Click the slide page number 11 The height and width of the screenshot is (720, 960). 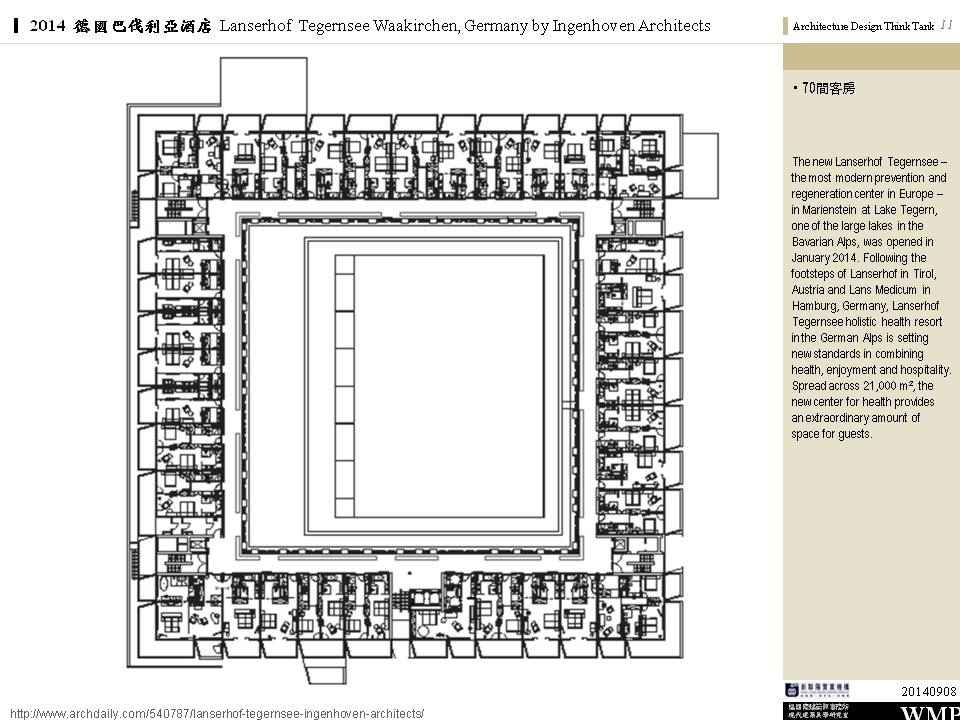945,25
